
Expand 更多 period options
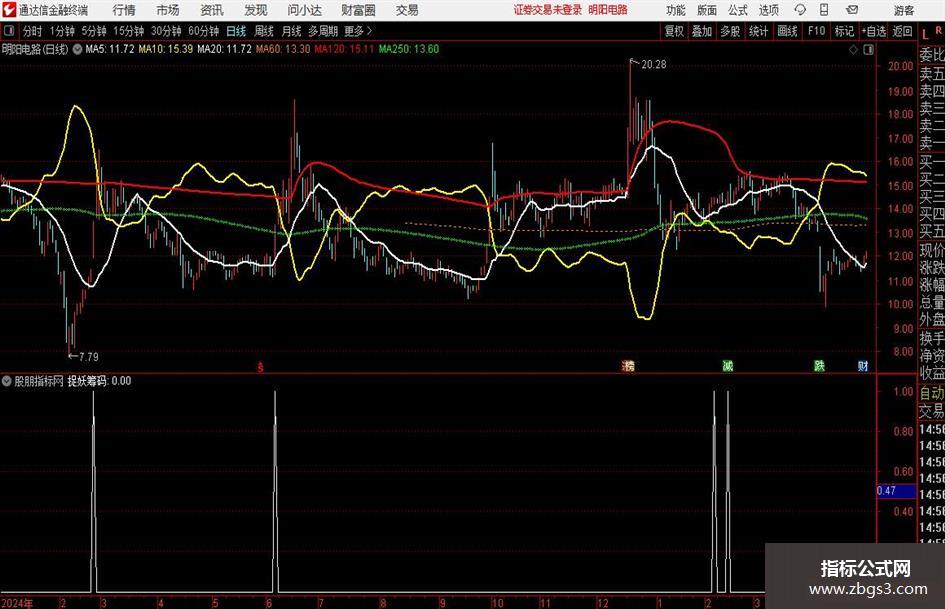pyautogui.click(x=358, y=31)
